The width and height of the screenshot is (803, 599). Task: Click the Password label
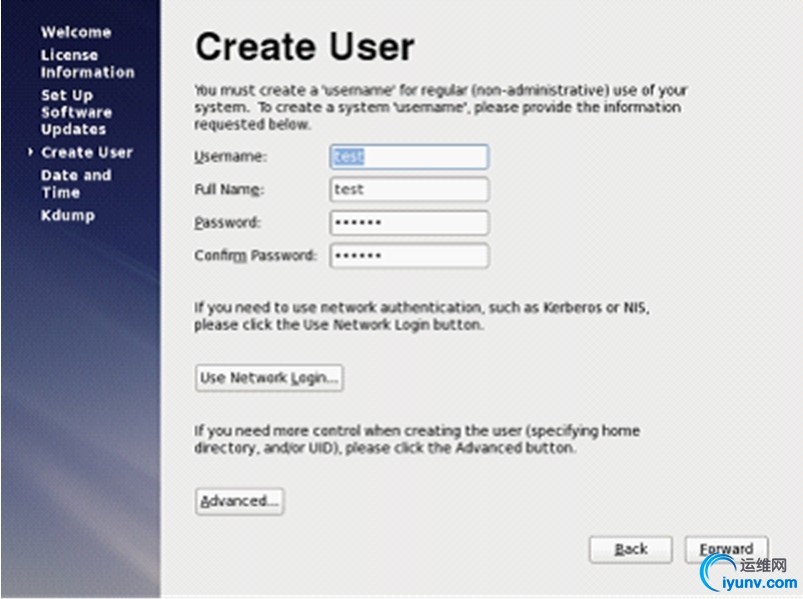(227, 223)
